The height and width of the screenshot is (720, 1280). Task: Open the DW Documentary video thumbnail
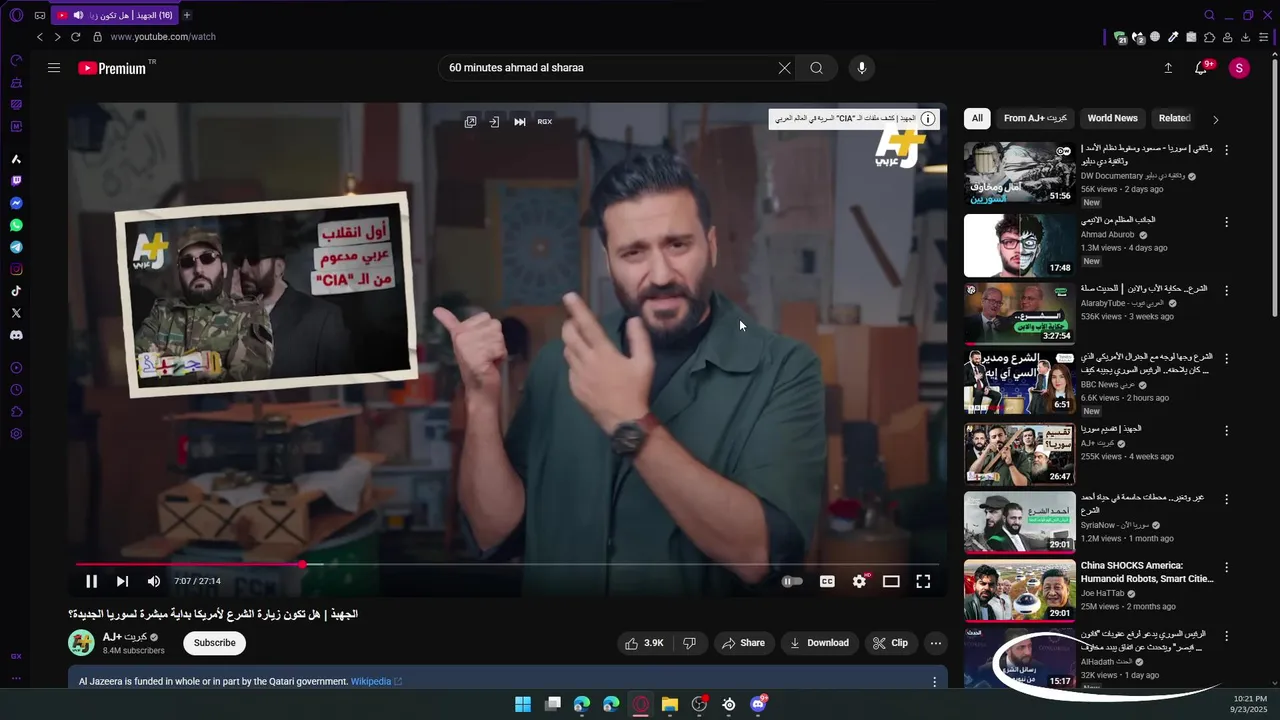[1019, 173]
